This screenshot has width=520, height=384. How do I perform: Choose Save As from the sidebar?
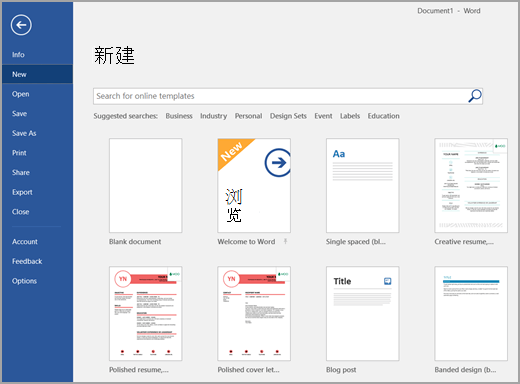coord(24,133)
